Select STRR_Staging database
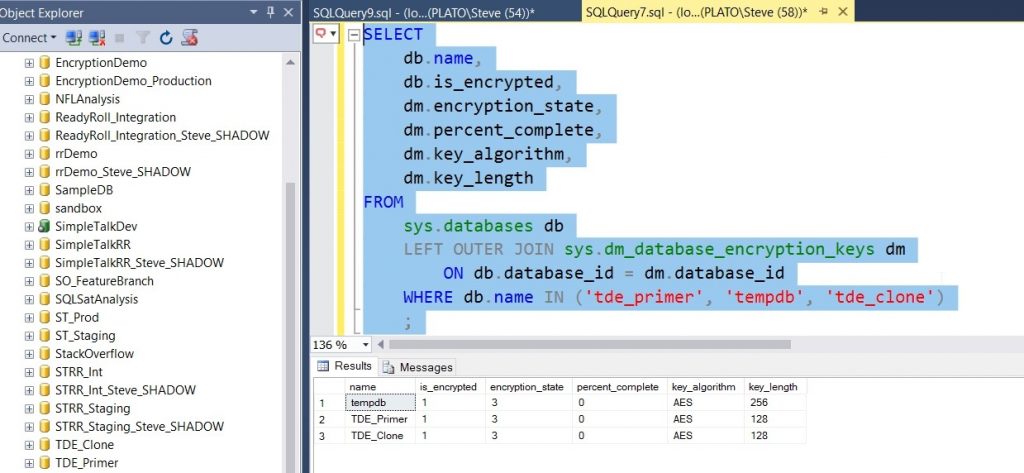This screenshot has height=473, width=1024. tap(92, 408)
